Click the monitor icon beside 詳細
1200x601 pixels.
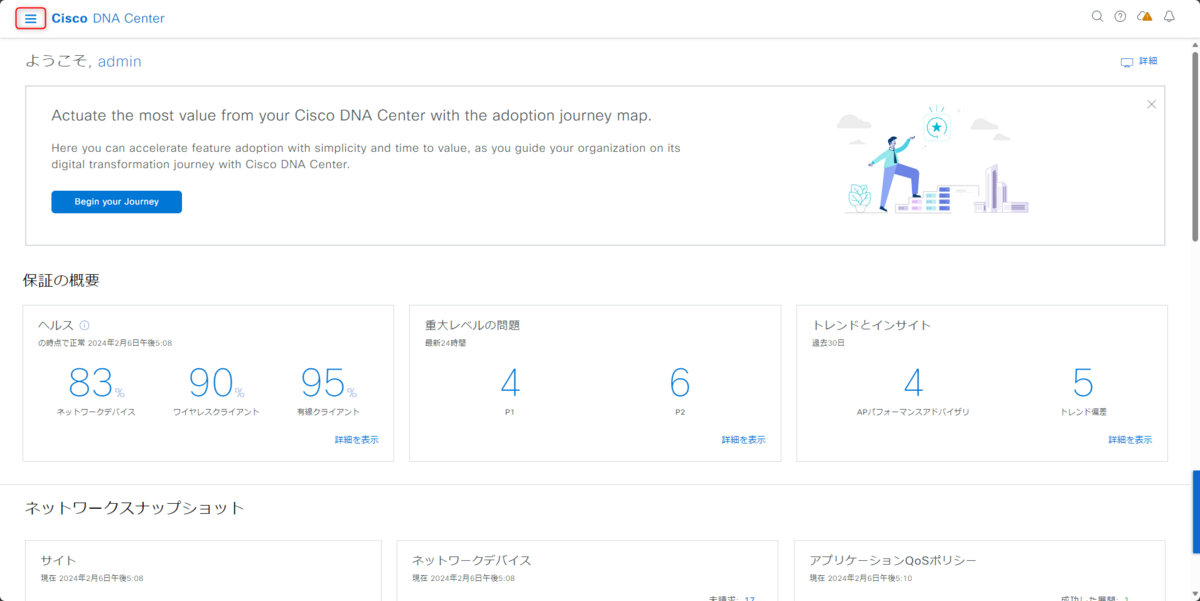click(x=1127, y=62)
